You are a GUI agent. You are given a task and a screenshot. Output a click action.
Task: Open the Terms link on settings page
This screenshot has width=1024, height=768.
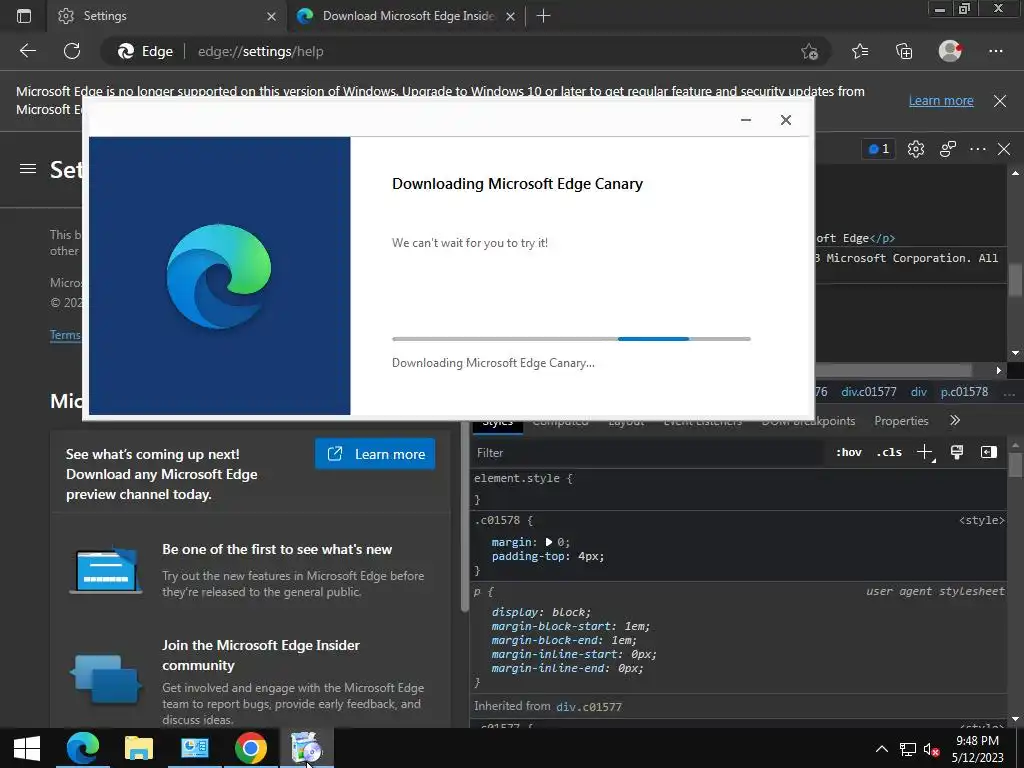pos(65,335)
